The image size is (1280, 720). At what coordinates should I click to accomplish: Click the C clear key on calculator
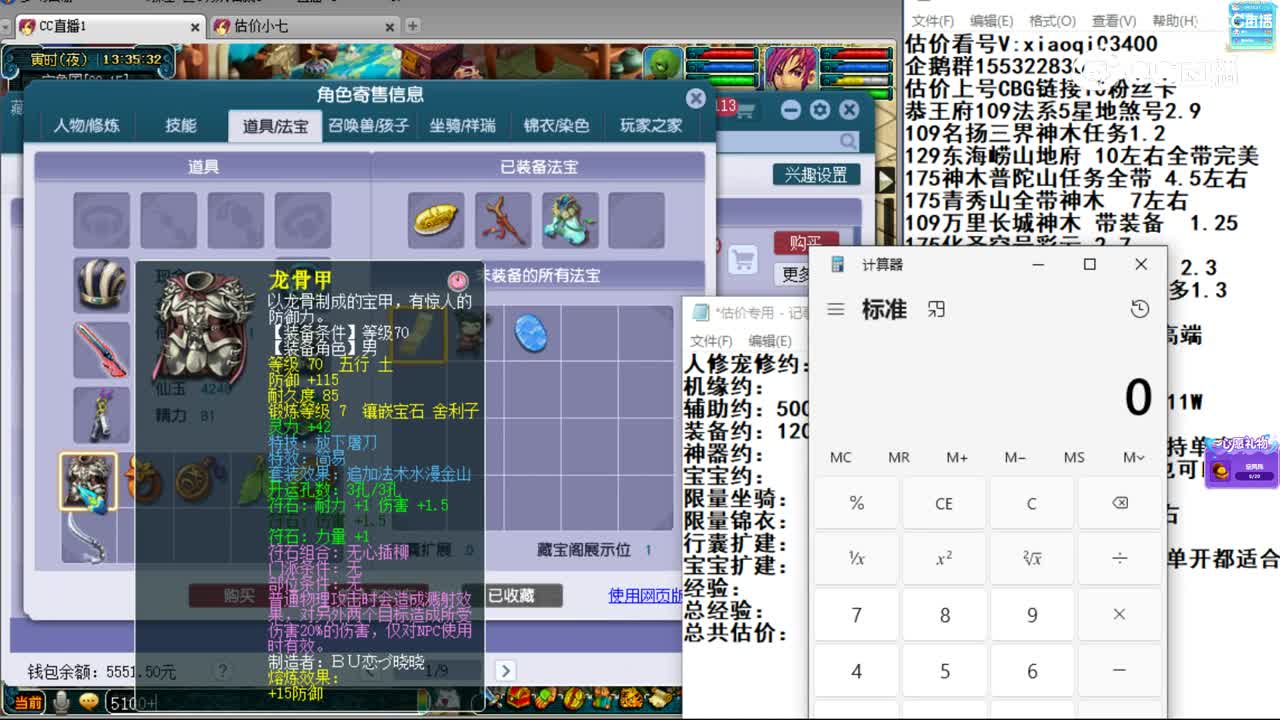(x=1032, y=503)
